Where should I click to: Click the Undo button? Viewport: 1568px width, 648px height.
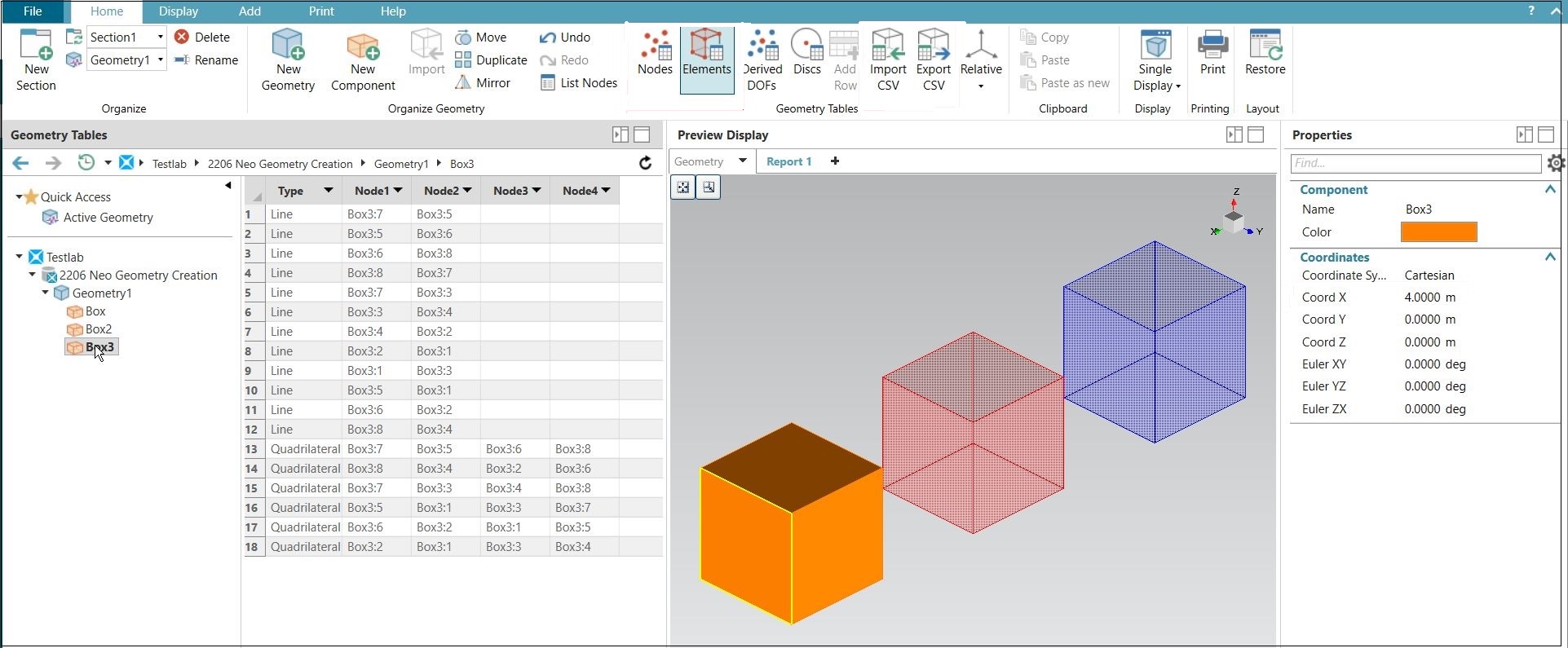point(565,37)
